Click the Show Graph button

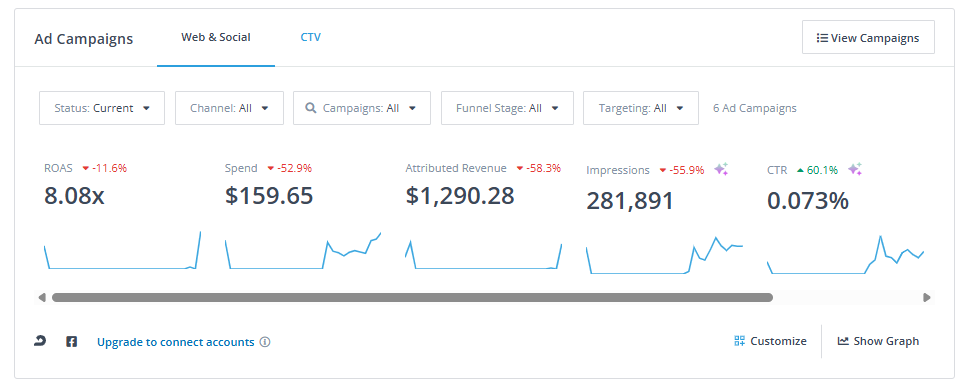tap(878, 341)
